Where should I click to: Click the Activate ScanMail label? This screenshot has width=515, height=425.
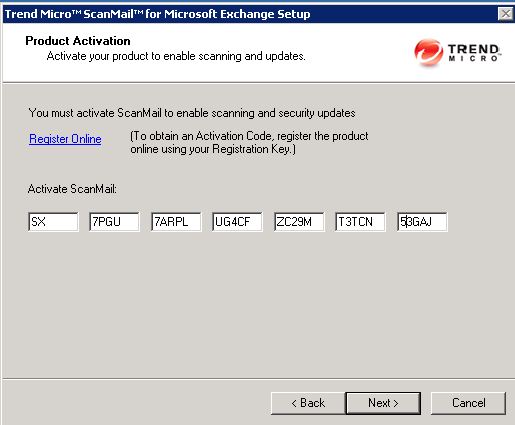[x=72, y=189]
